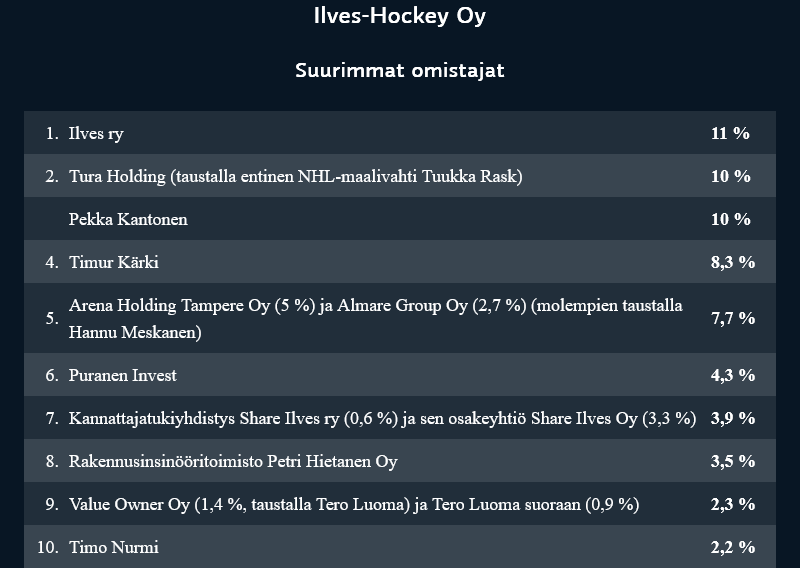Click the 2,3 % percentage value
Image resolution: width=800 pixels, height=568 pixels.
732,504
